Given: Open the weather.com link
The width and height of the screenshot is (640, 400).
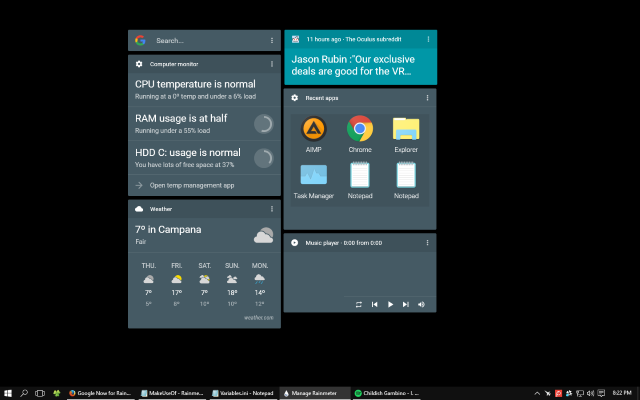Looking at the screenshot, I should pyautogui.click(x=259, y=318).
